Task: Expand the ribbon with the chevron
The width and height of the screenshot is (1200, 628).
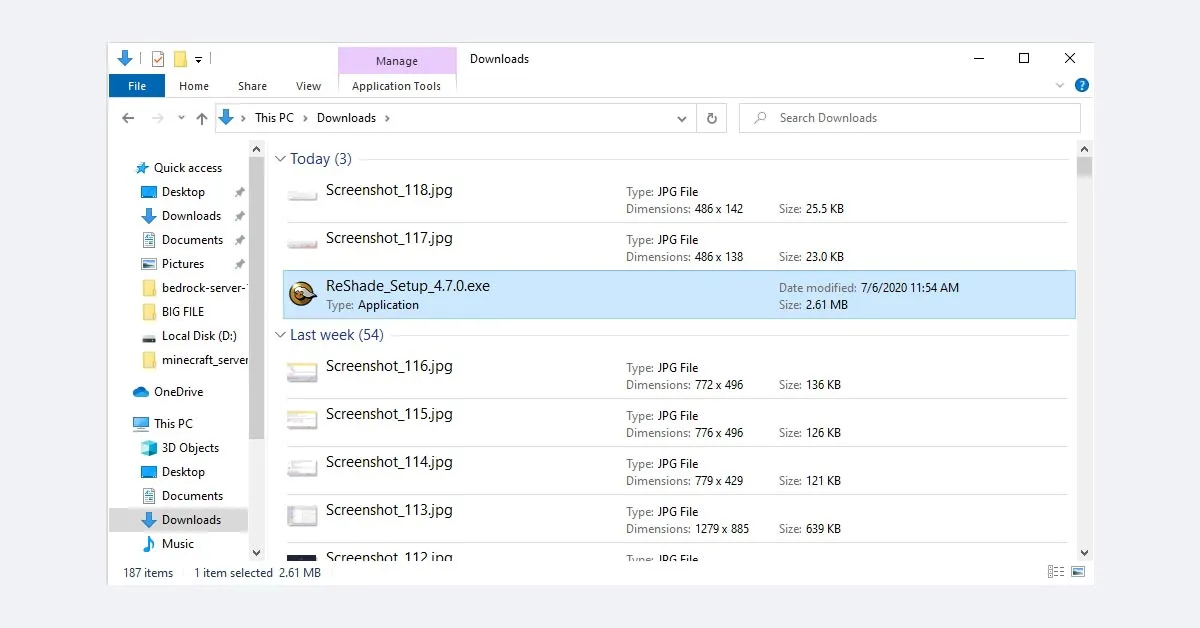Action: coord(1060,86)
